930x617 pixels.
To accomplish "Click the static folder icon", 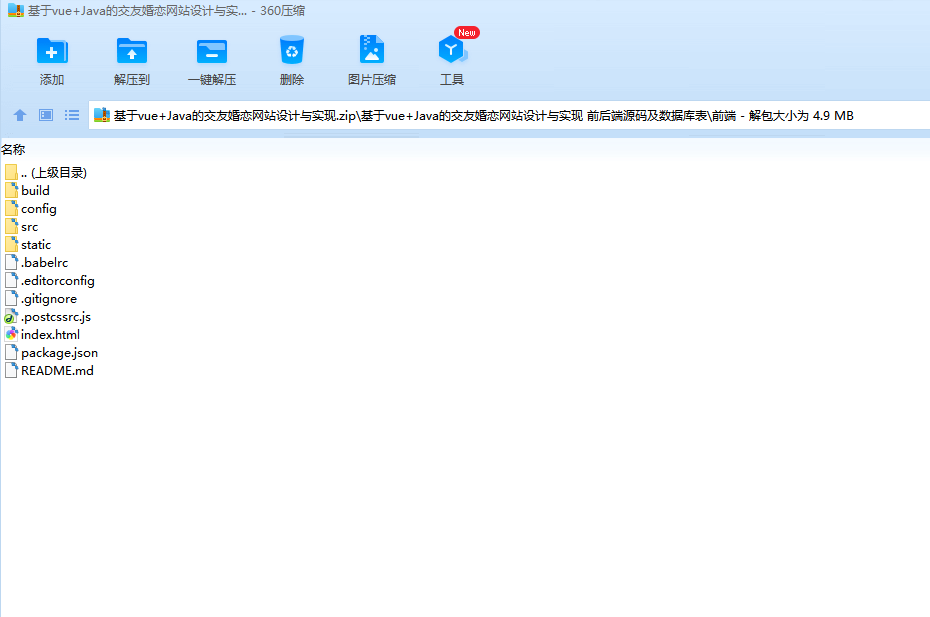I will click(x=11, y=244).
